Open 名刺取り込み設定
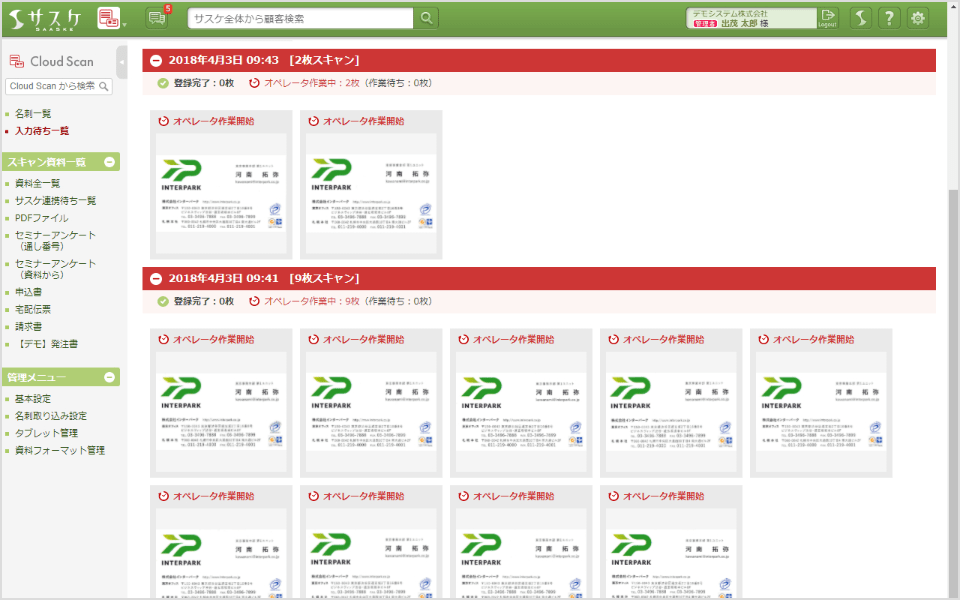 coord(51,416)
